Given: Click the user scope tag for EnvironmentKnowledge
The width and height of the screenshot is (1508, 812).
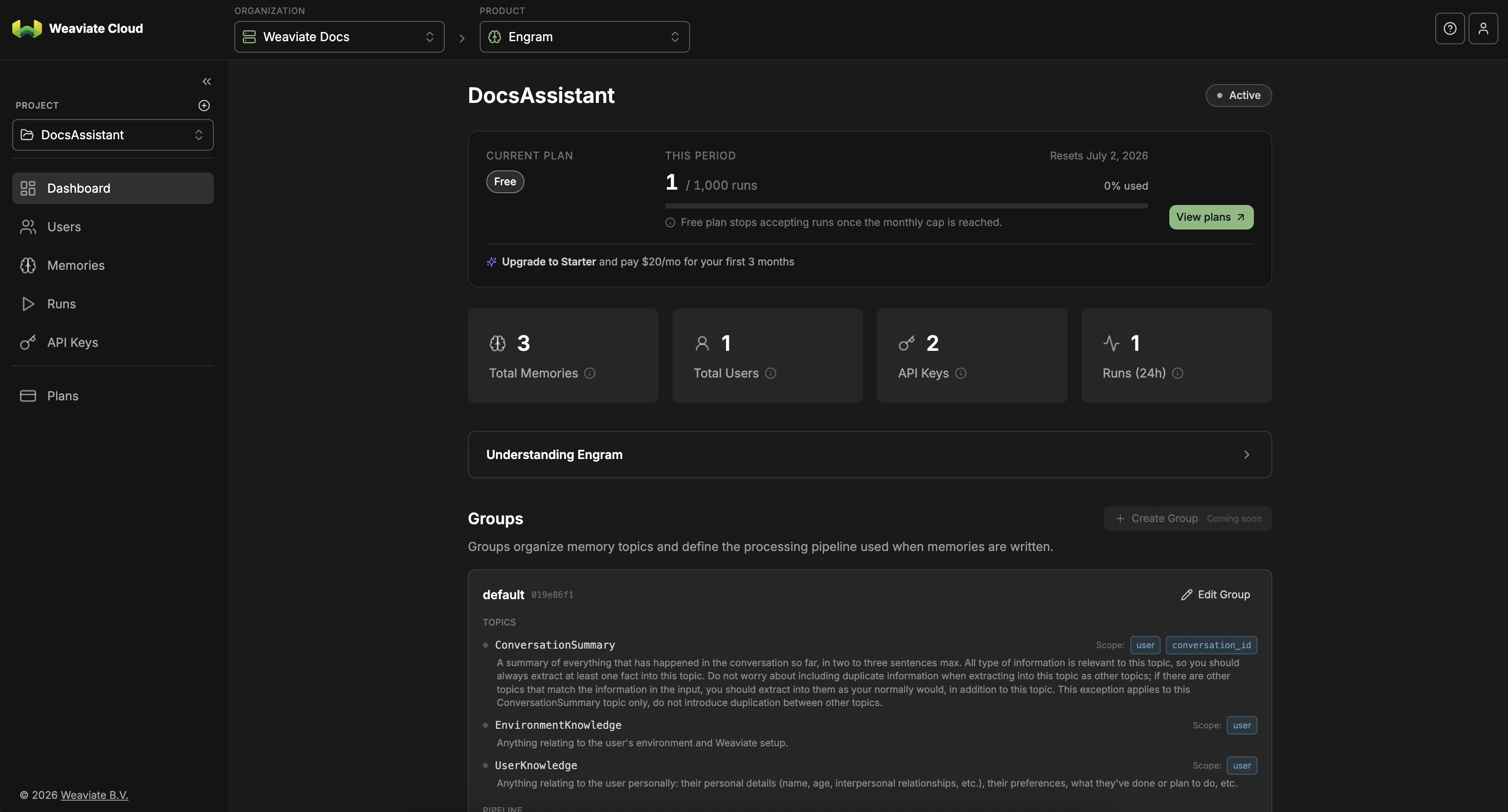Looking at the screenshot, I should click(x=1241, y=725).
